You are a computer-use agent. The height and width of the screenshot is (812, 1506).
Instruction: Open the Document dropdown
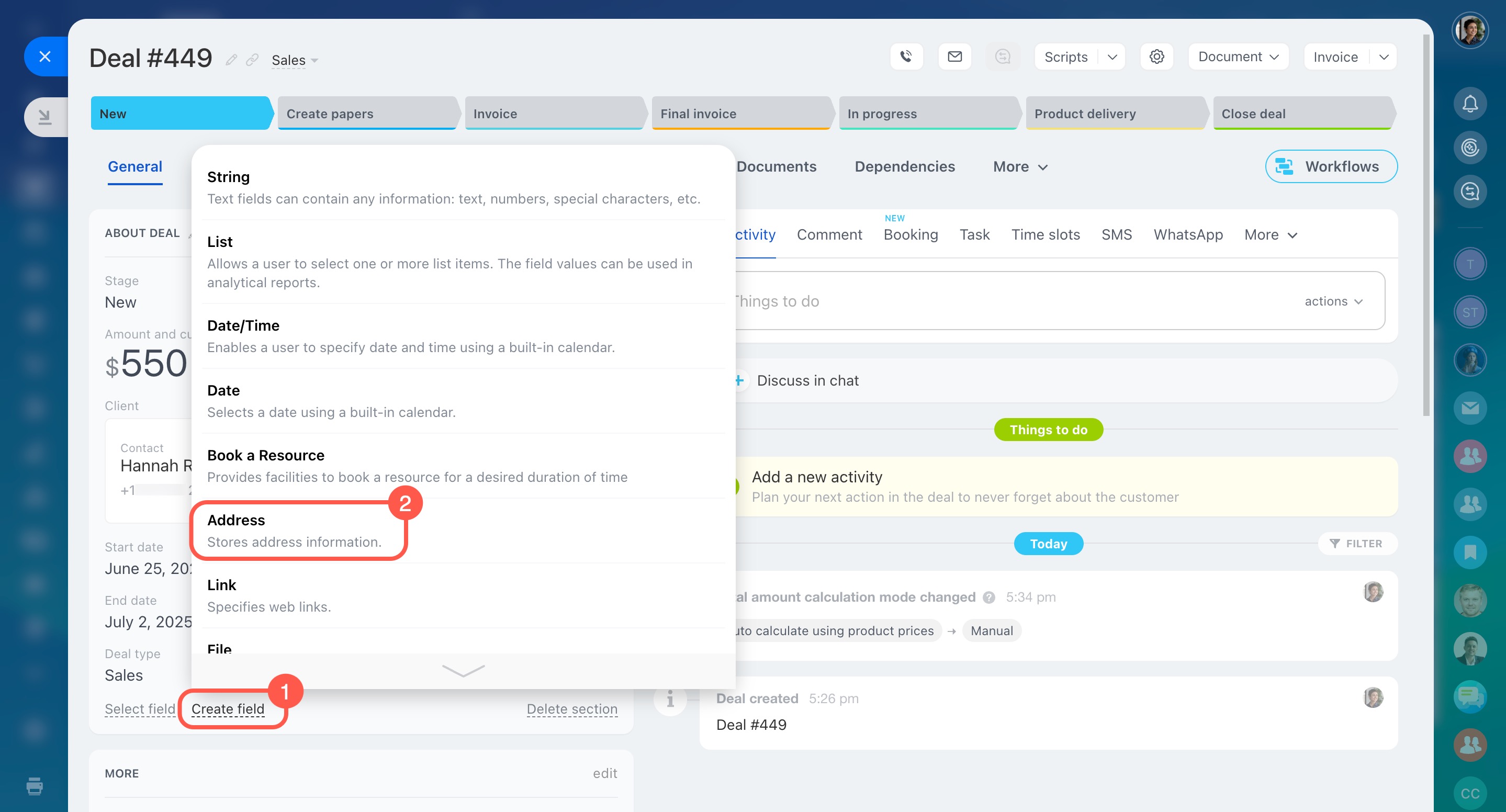[x=1238, y=57]
